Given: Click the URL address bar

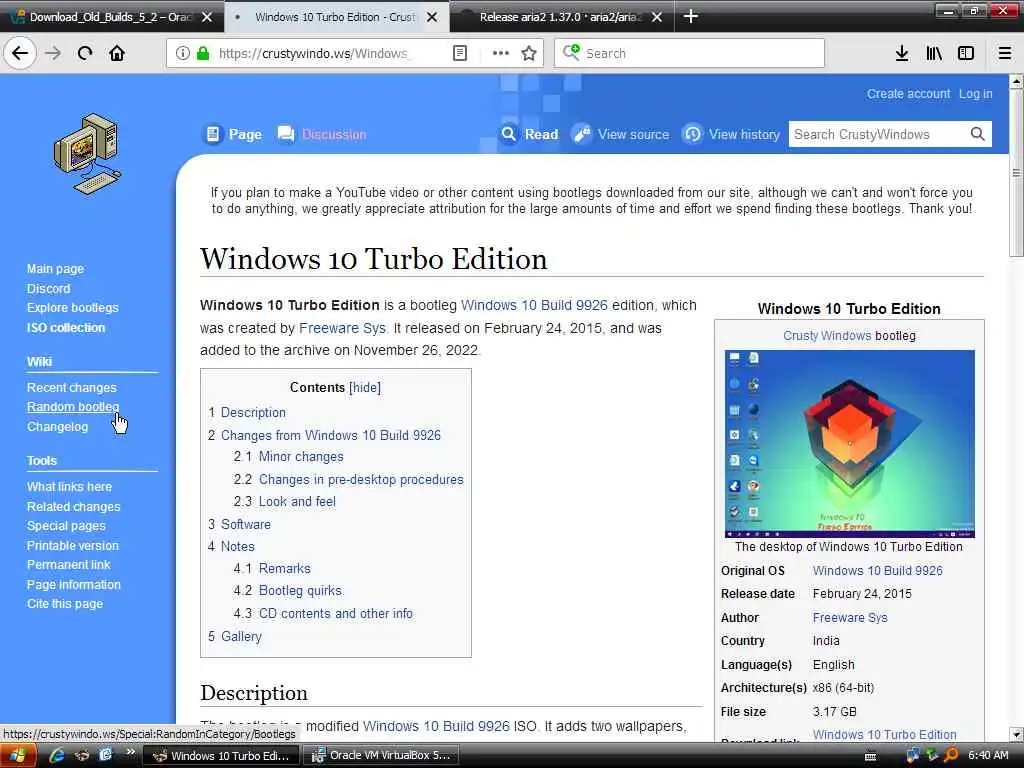Looking at the screenshot, I should [313, 53].
